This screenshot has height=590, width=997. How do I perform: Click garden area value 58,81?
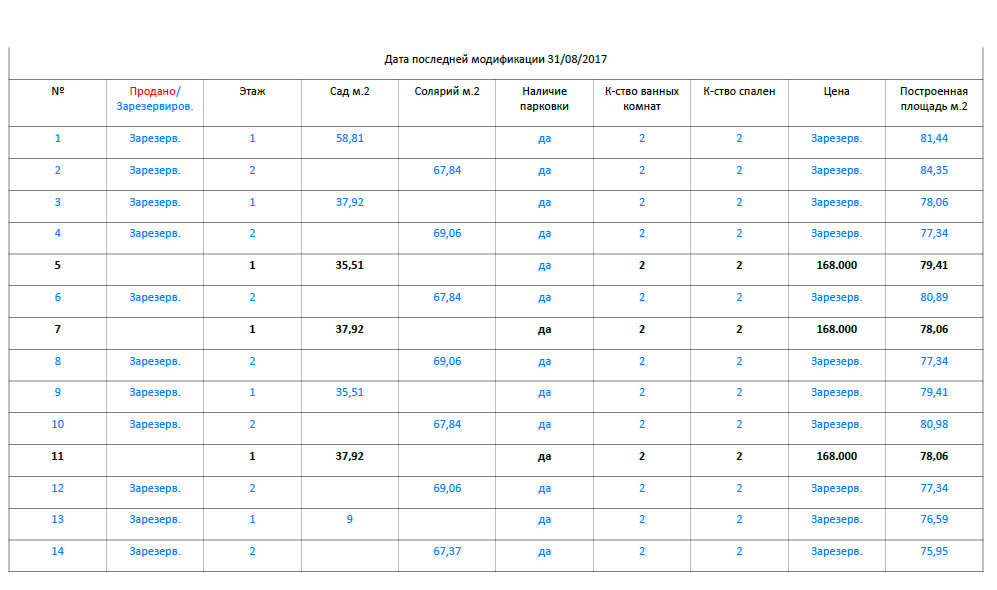click(x=350, y=138)
